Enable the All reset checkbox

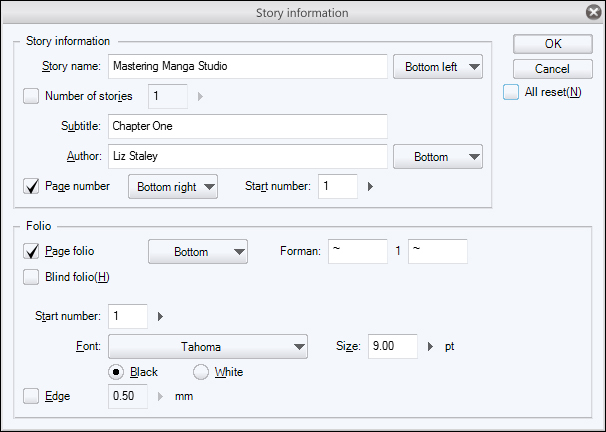pos(511,92)
